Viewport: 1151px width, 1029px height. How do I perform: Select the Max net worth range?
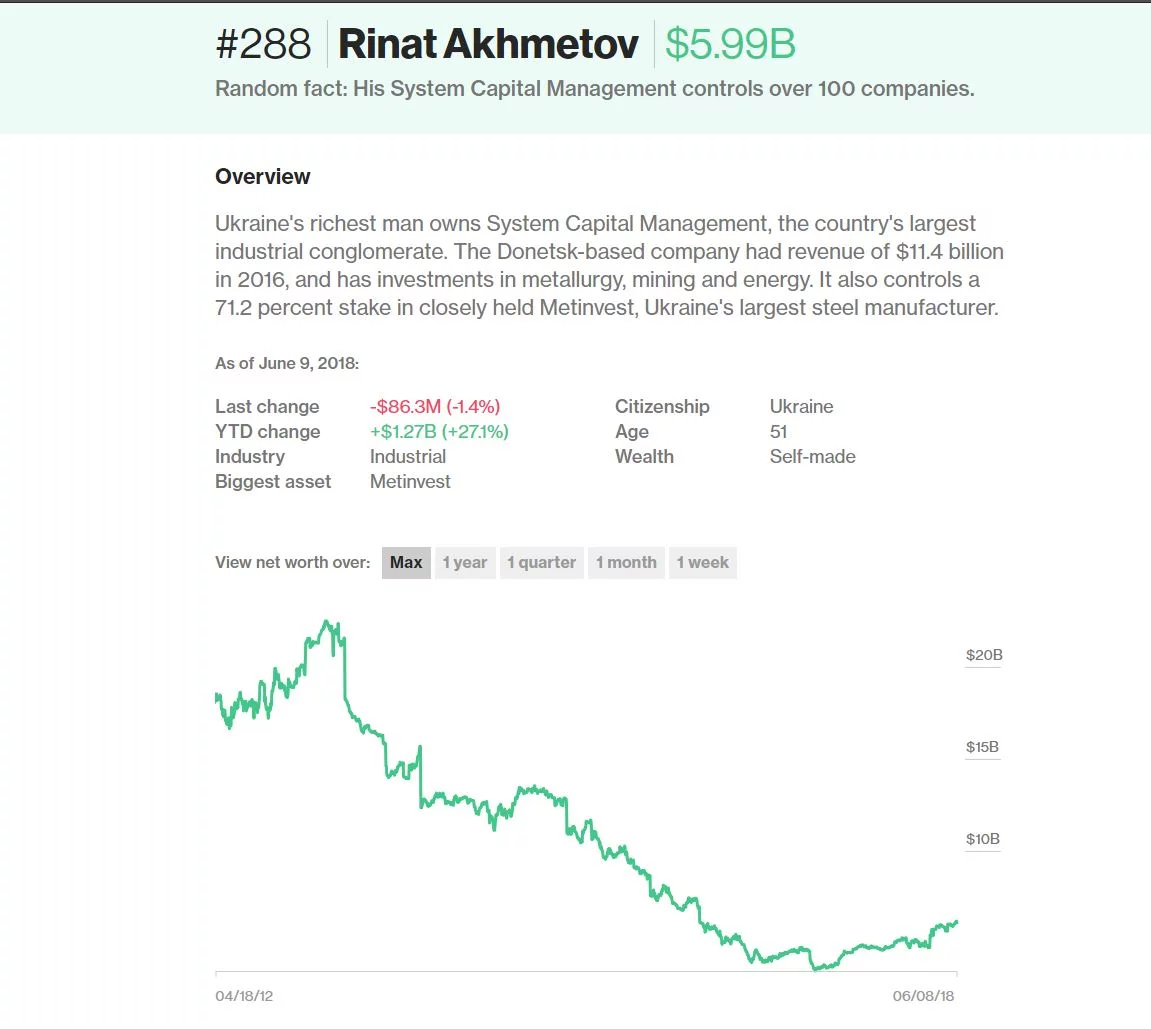[406, 563]
